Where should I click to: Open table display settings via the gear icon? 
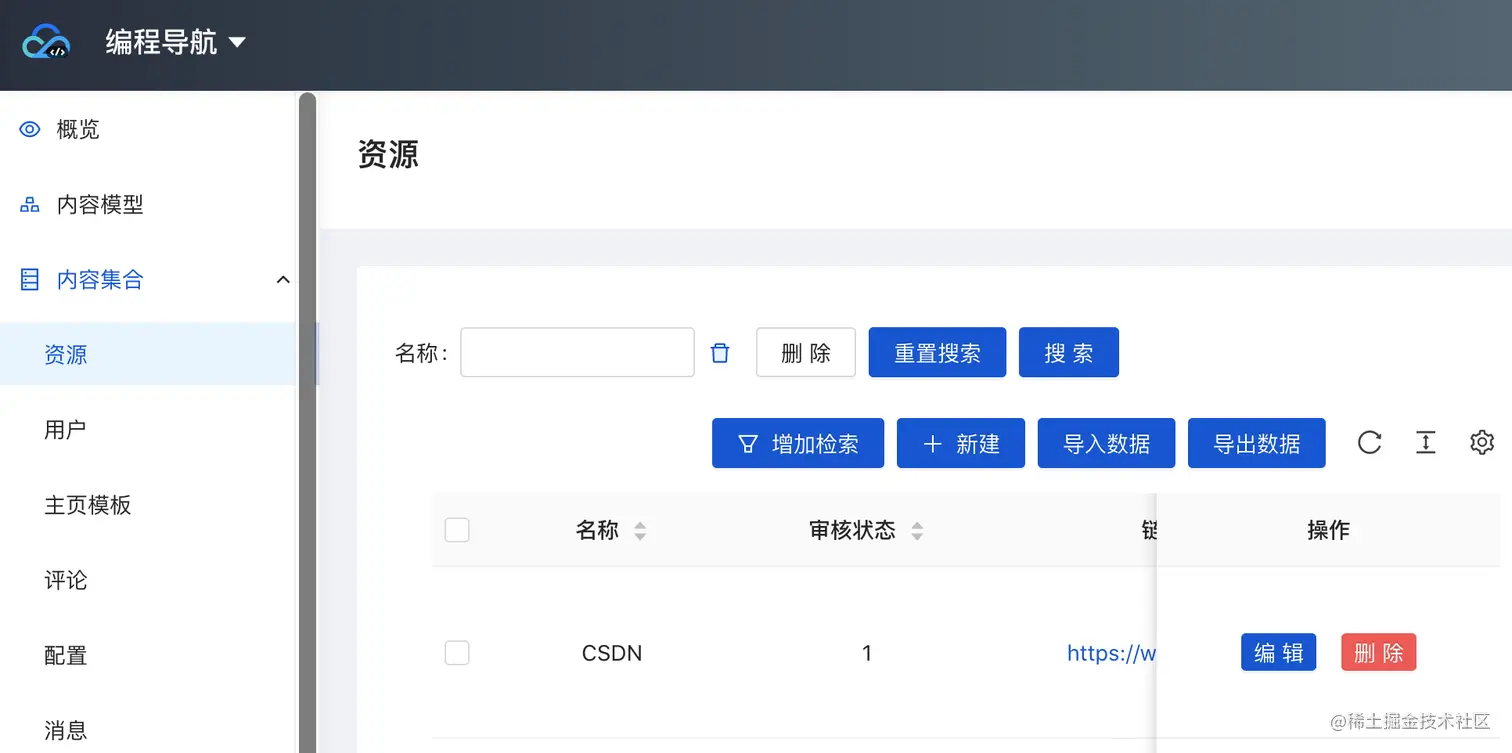coord(1481,442)
